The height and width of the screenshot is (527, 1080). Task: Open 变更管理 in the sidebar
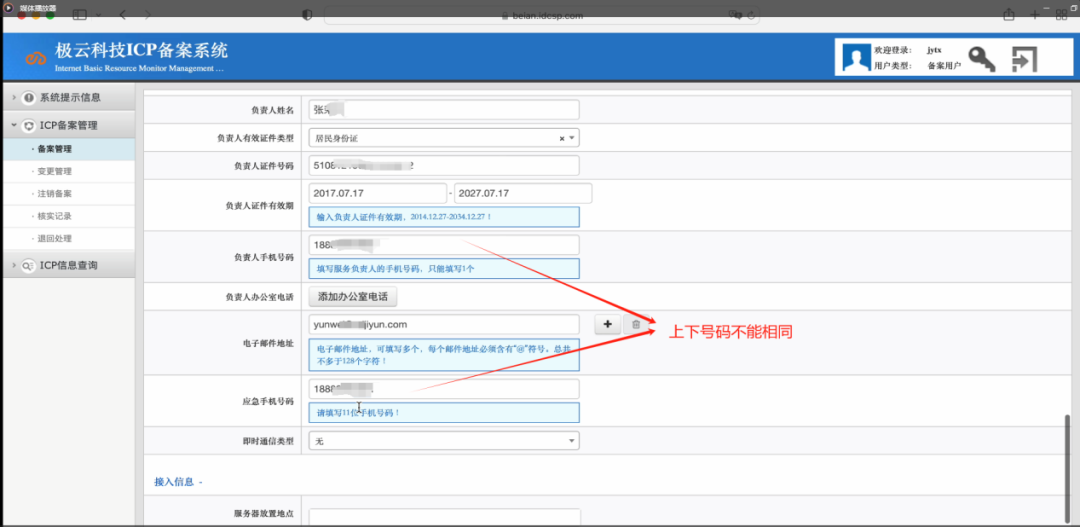[x=54, y=171]
